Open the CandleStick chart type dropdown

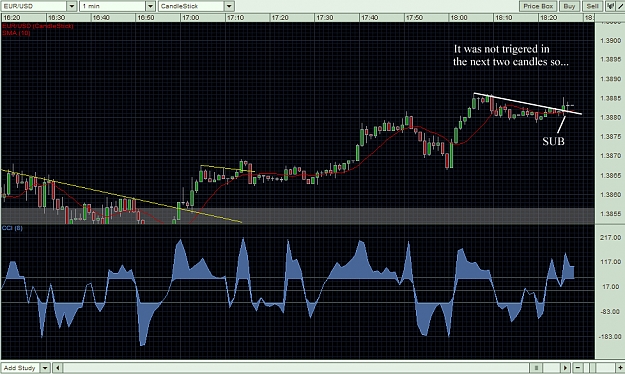229,6
